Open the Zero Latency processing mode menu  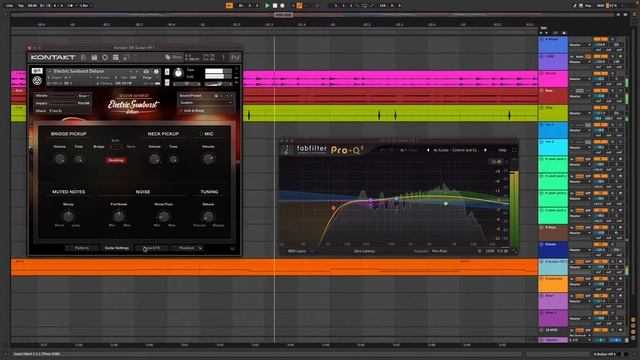(x=364, y=251)
